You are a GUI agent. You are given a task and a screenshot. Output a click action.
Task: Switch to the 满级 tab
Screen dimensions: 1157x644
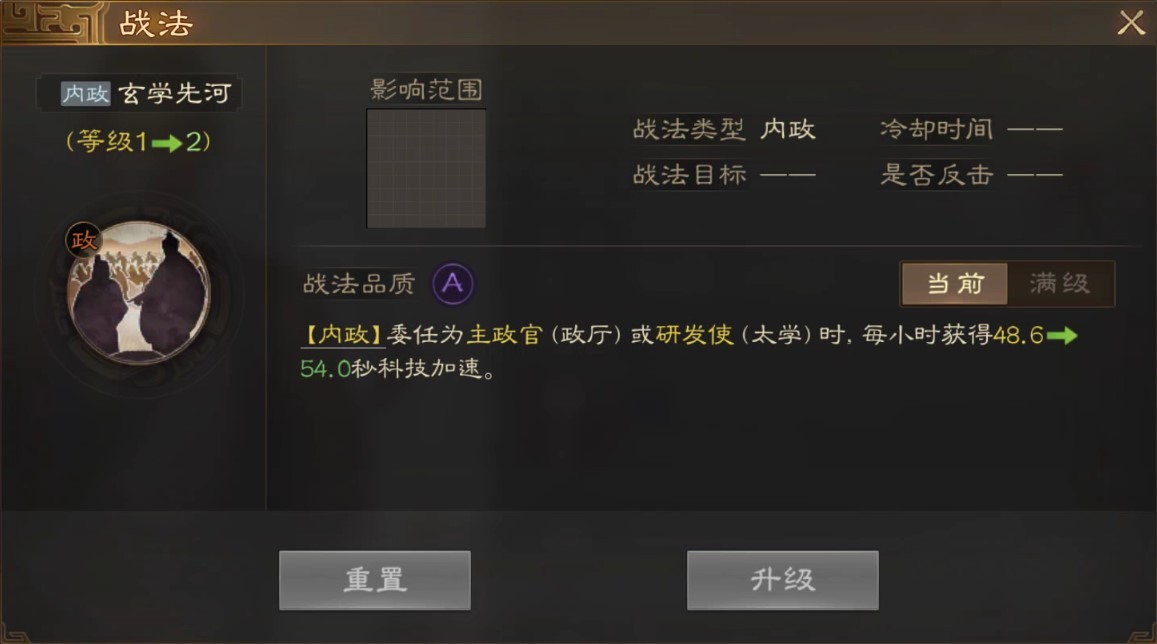coord(1060,283)
